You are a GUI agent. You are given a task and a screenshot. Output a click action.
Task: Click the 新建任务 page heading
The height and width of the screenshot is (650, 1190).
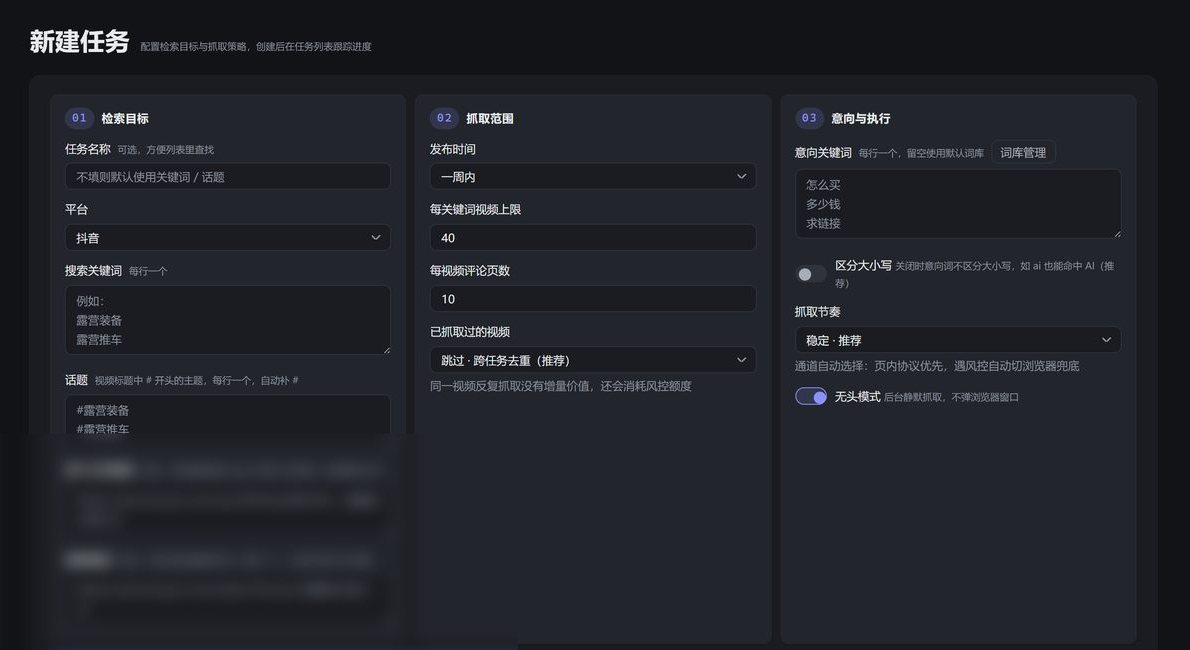click(80, 42)
